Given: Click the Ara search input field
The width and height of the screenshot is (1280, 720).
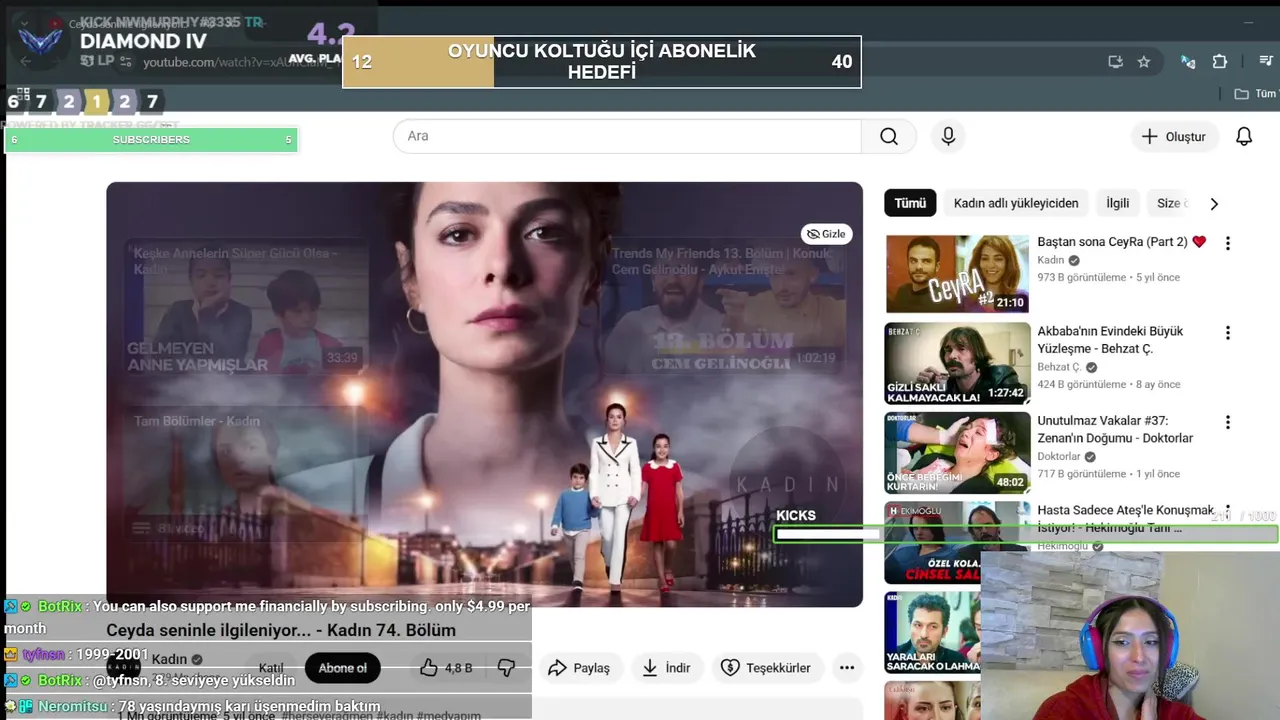Looking at the screenshot, I should click(627, 136).
